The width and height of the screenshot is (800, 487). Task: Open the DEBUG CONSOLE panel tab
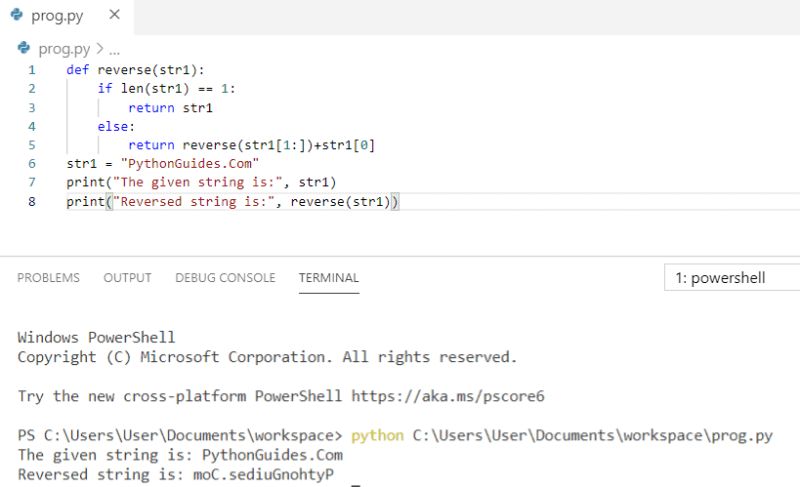(x=226, y=278)
